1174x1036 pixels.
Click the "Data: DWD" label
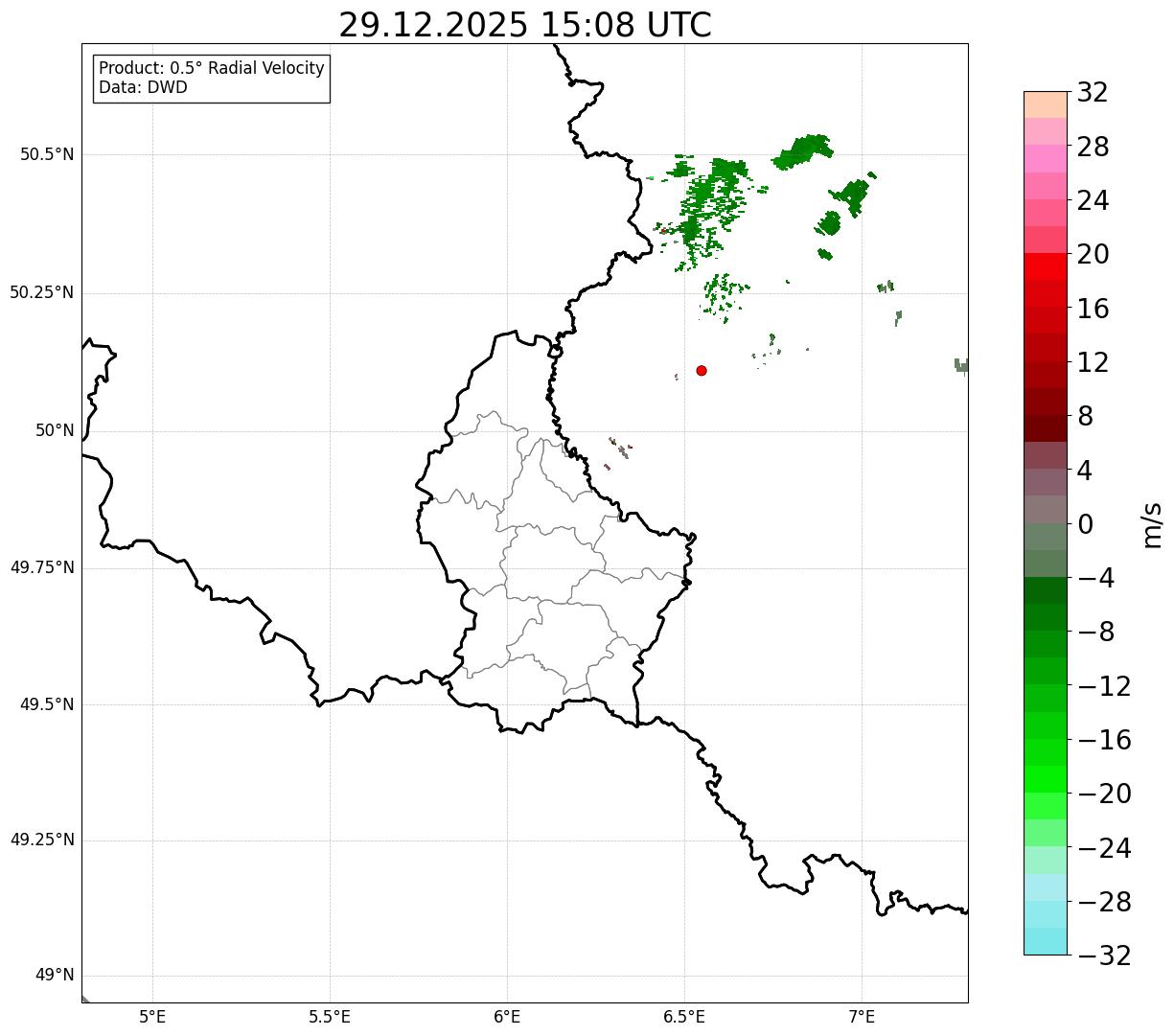pyautogui.click(x=143, y=88)
